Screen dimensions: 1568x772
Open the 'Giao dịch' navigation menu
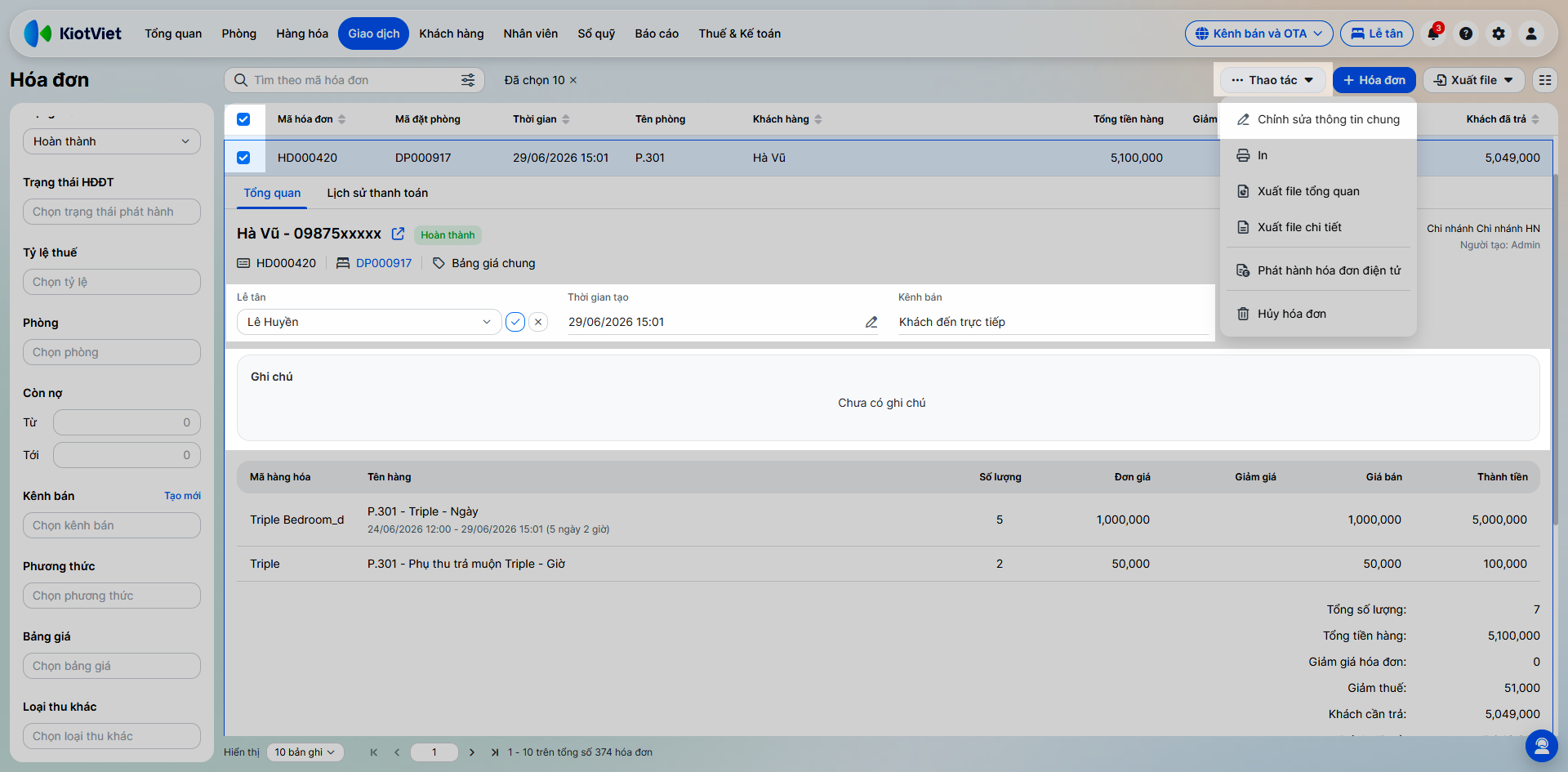point(374,33)
